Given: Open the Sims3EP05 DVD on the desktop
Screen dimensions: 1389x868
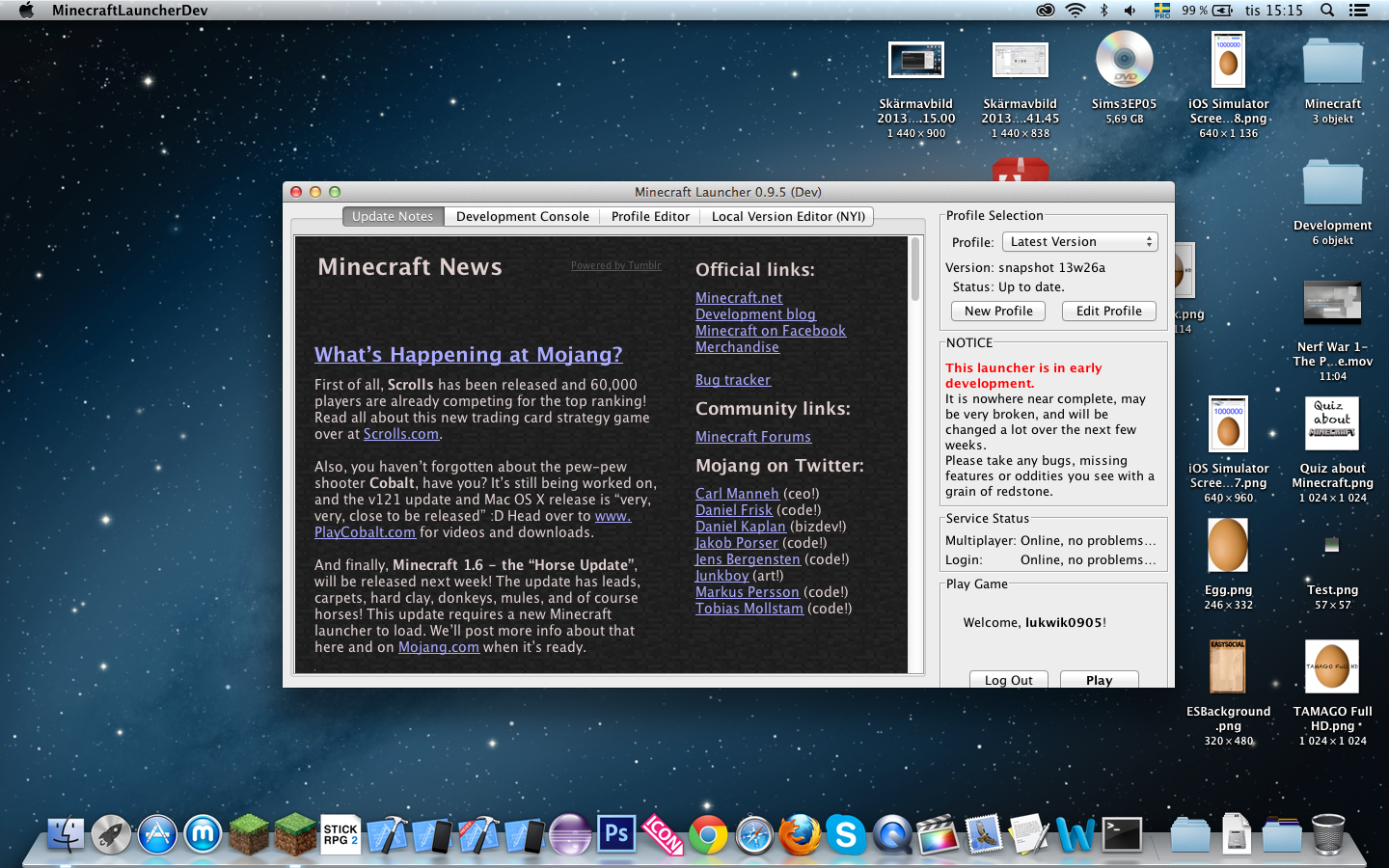Looking at the screenshot, I should pyautogui.click(x=1124, y=62).
